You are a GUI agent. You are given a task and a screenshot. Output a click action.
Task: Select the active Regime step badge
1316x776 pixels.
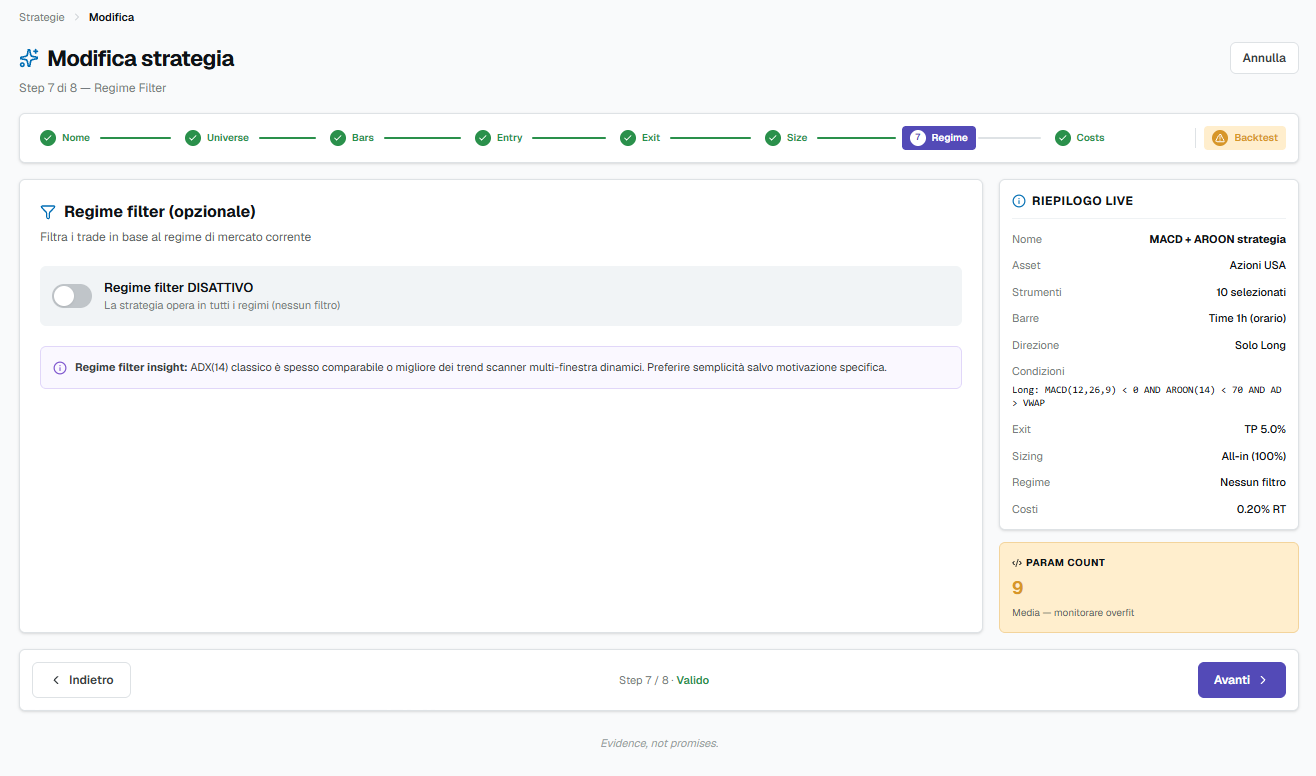[x=939, y=138]
